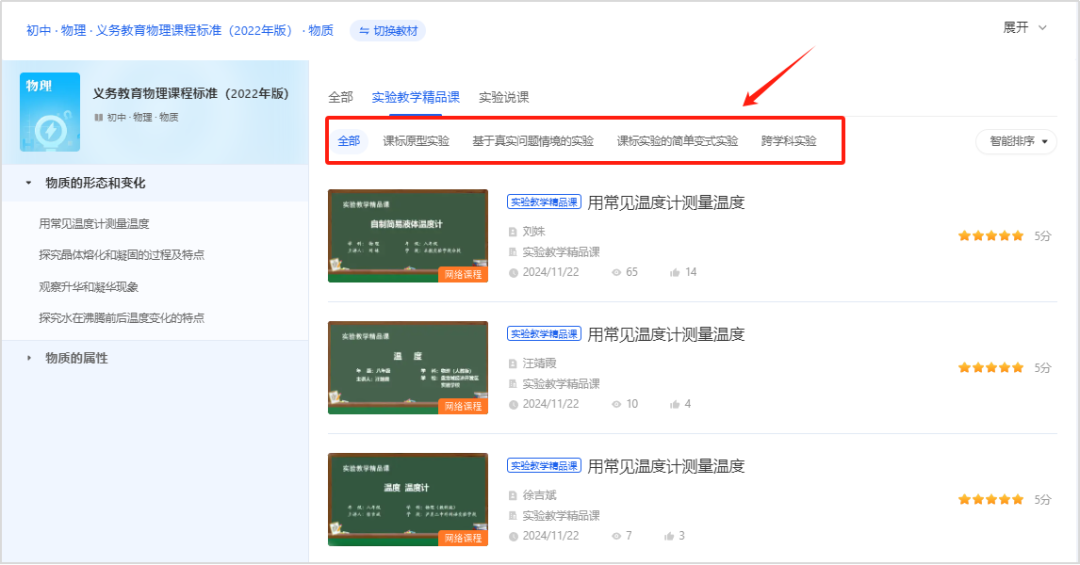Screen dimensions: 1080x565
Task: Open the 智能排序 sort dropdown
Action: click(1017, 141)
